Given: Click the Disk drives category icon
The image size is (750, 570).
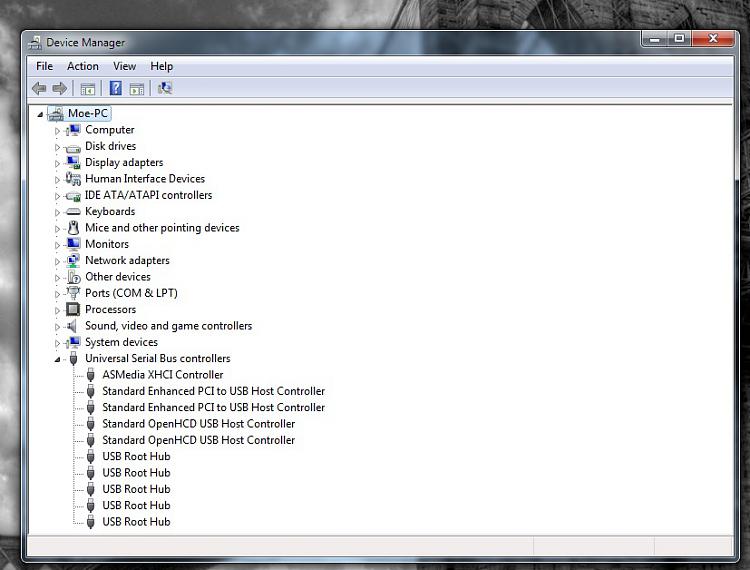Looking at the screenshot, I should (x=73, y=147).
